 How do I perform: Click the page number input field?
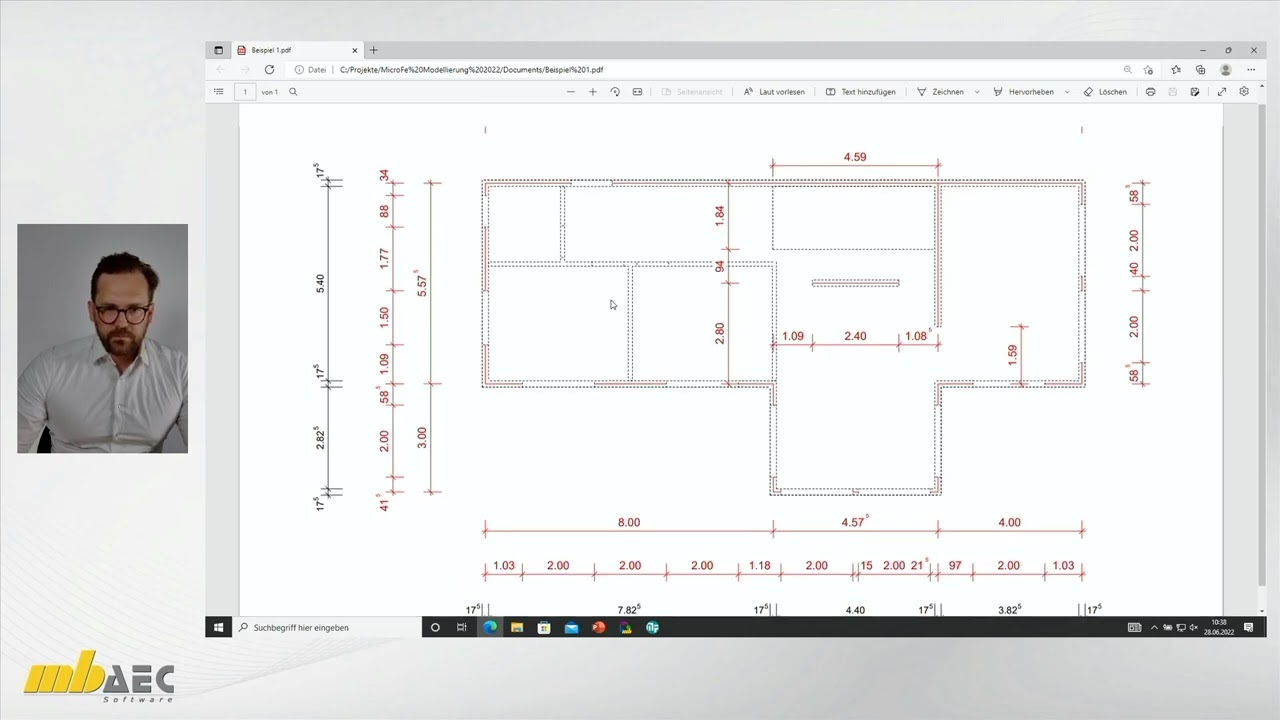[245, 91]
